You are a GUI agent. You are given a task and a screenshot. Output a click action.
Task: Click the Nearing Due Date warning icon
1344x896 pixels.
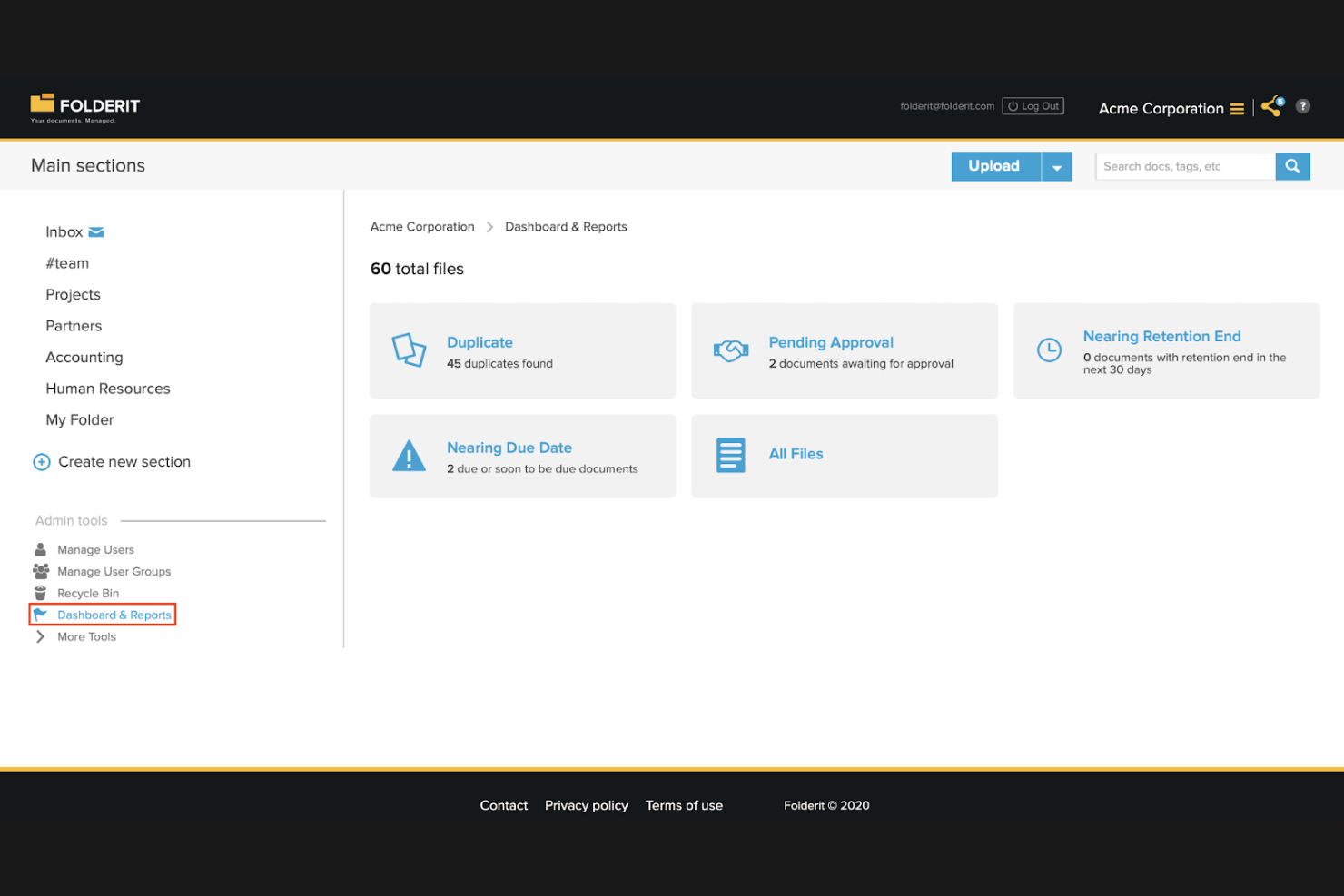point(409,455)
